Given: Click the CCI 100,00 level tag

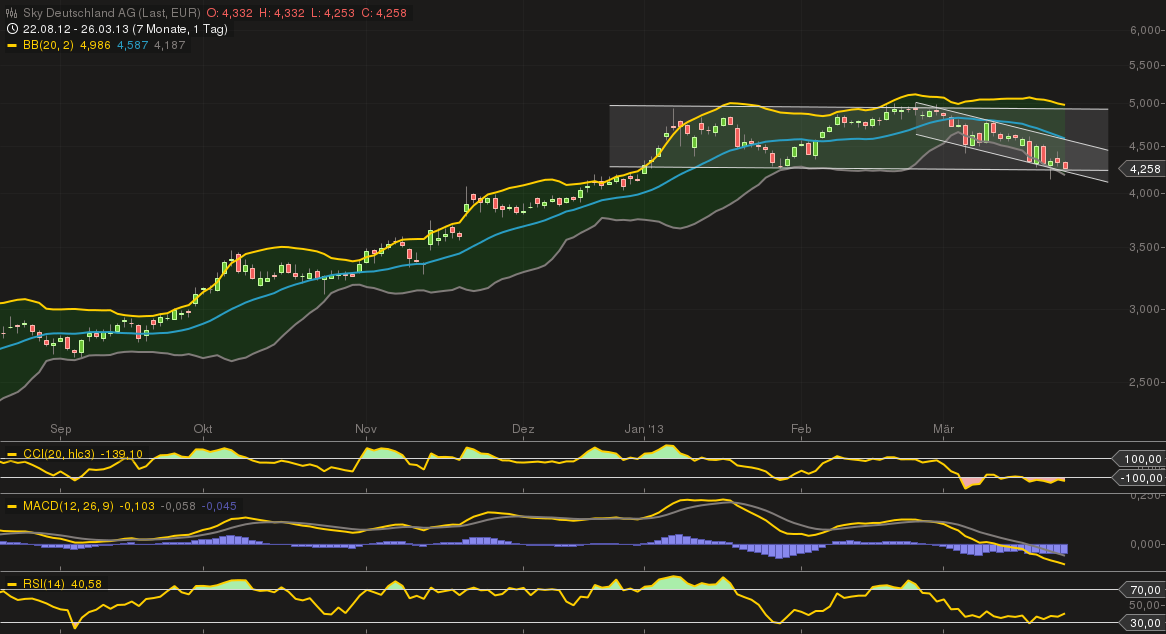Looking at the screenshot, I should click(x=1138, y=459).
